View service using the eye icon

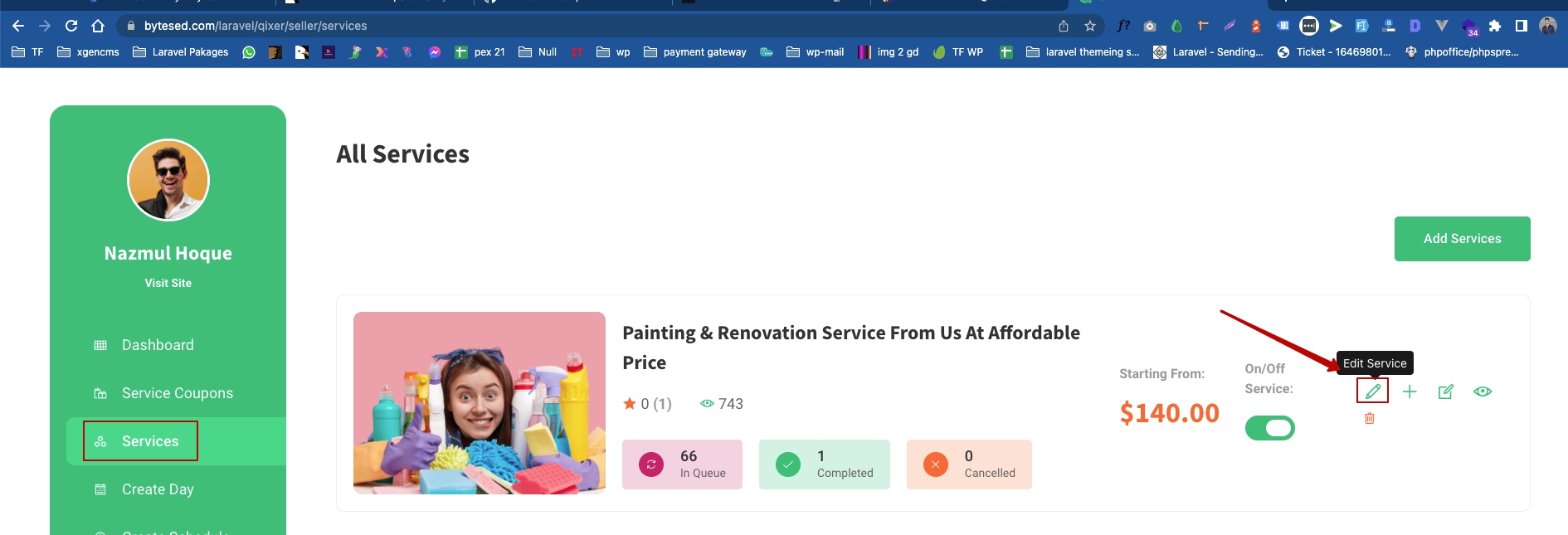point(1483,392)
